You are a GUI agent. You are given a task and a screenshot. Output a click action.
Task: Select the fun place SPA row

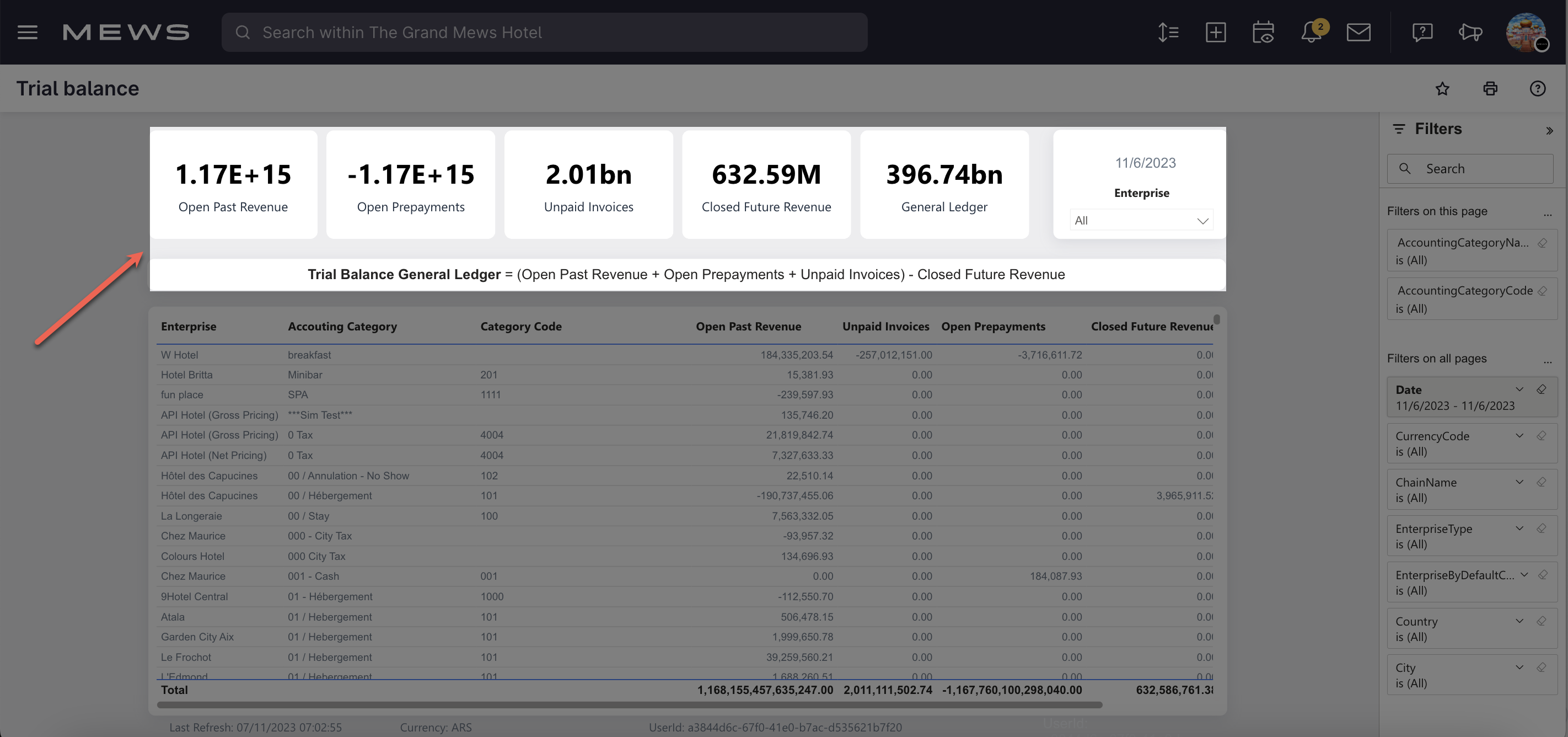(685, 394)
